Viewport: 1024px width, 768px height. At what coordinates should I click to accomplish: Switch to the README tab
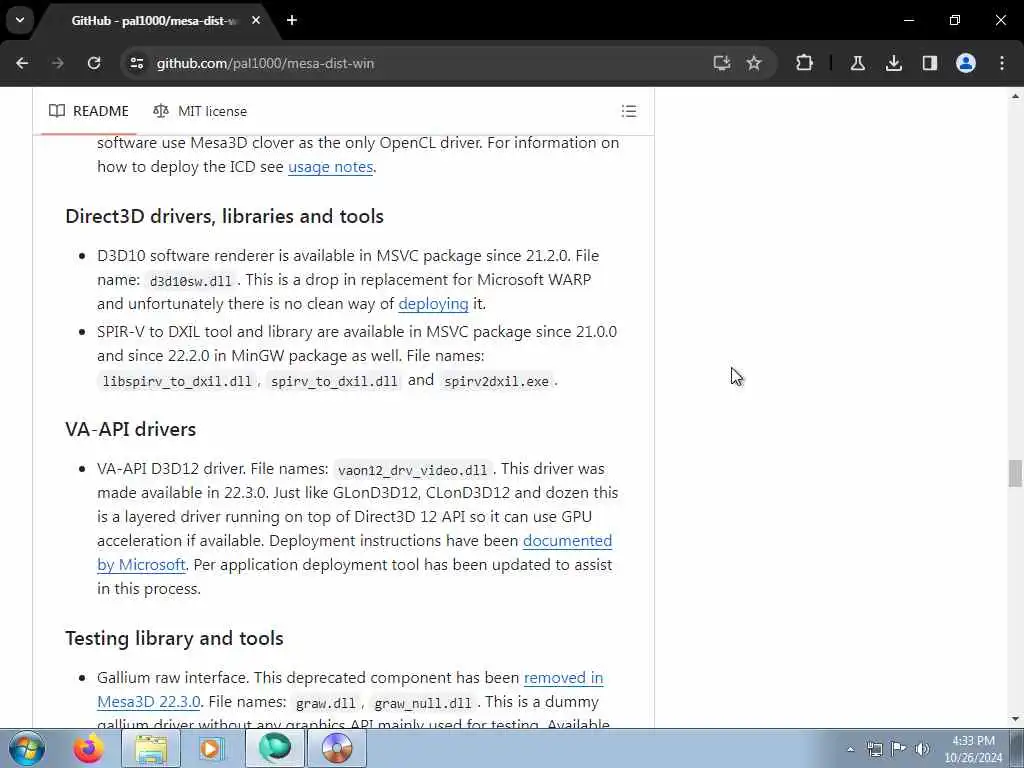pyautogui.click(x=89, y=111)
